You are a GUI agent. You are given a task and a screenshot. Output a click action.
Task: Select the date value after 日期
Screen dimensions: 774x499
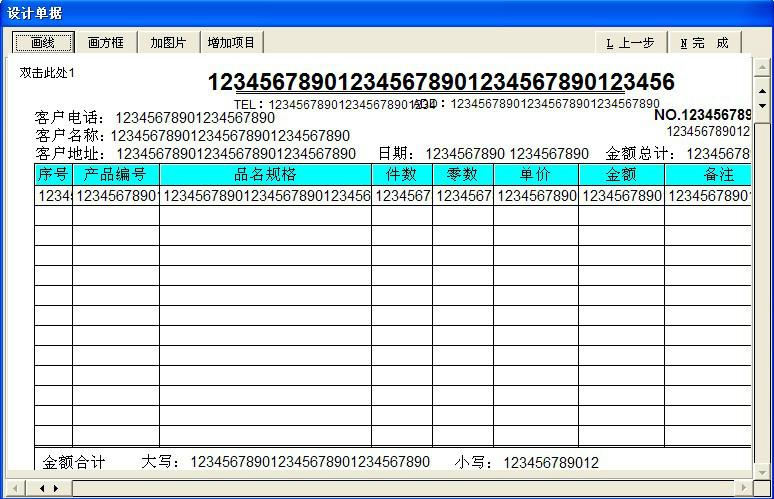click(x=507, y=154)
